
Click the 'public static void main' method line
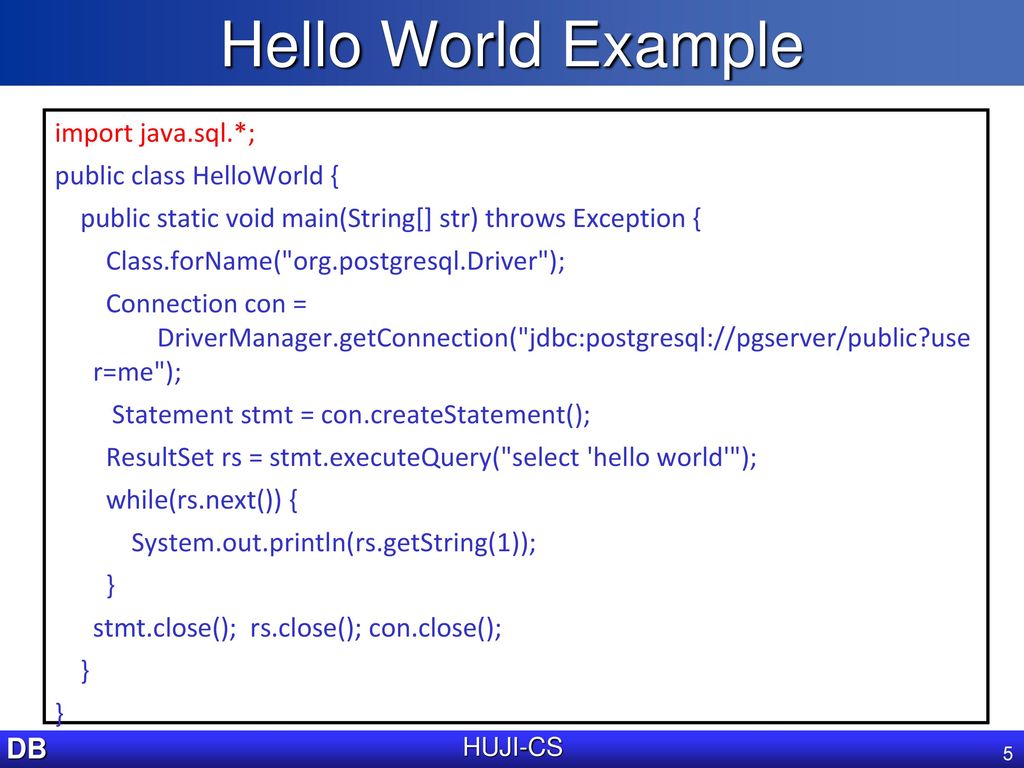391,218
